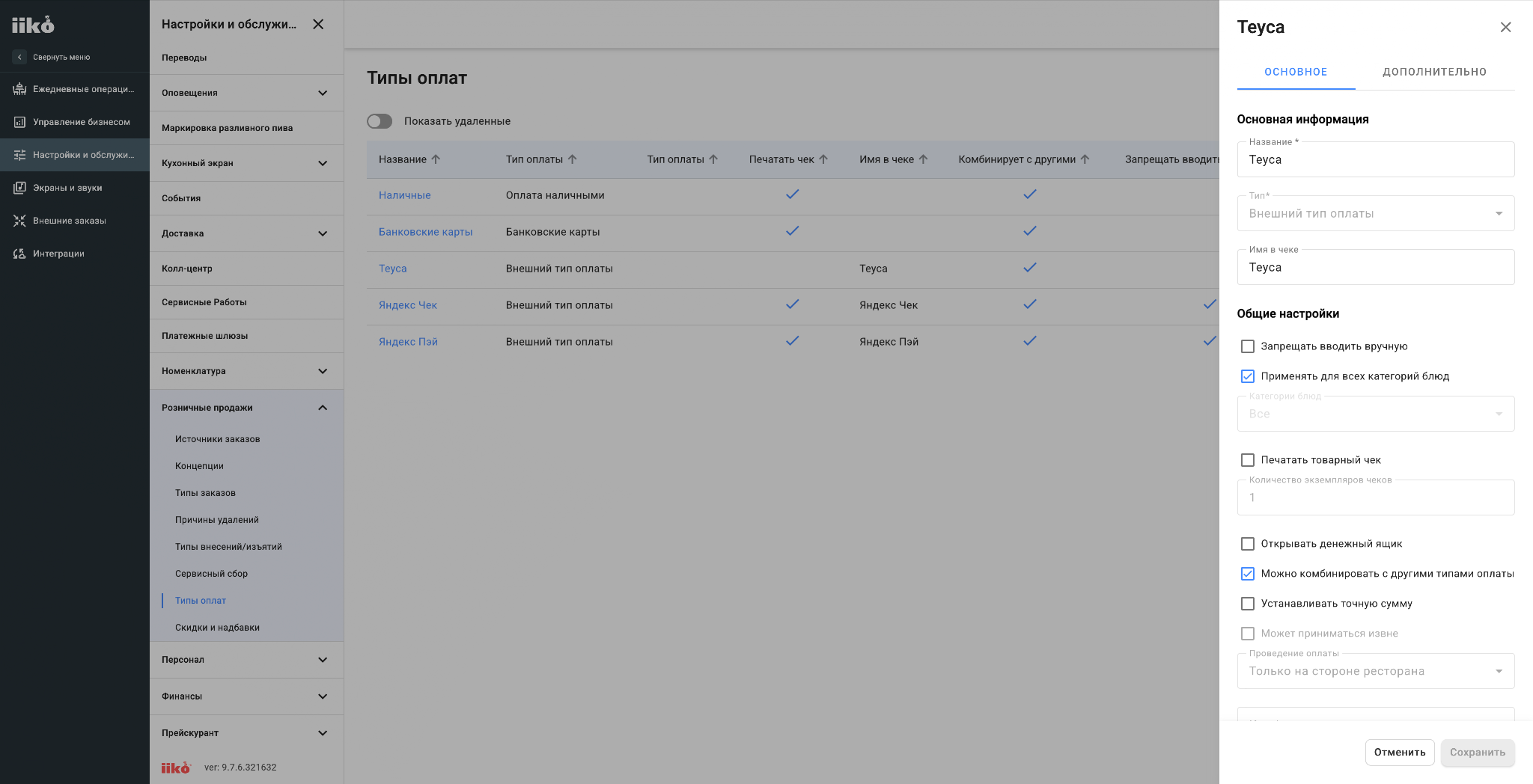Switch to the Основное tab
The height and width of the screenshot is (784, 1533).
click(x=1296, y=72)
